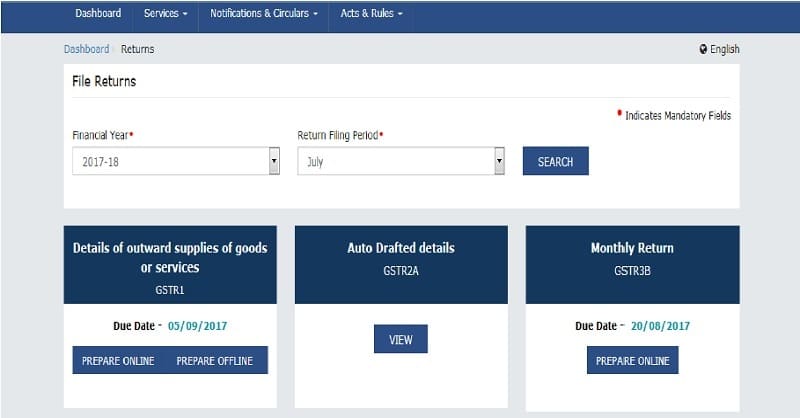Go to Dashboard in top navigation bar
800x418 pixels.
98,13
